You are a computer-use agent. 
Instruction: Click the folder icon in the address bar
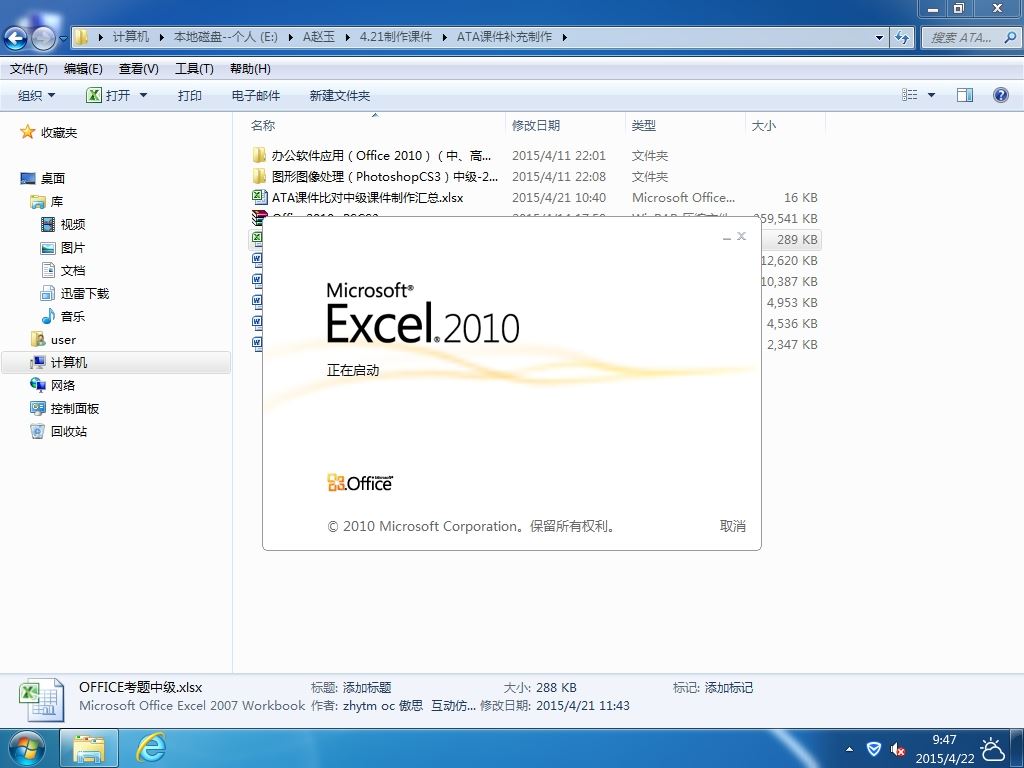[80, 37]
